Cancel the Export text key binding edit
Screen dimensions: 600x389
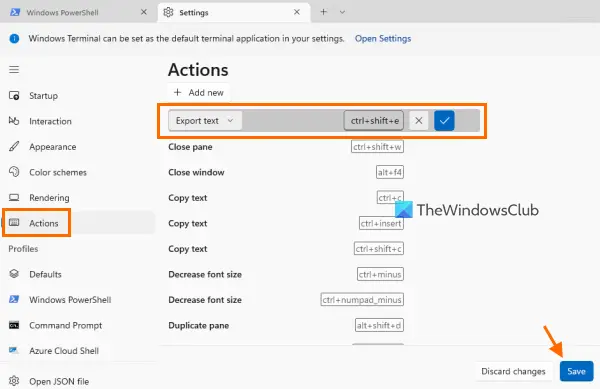tap(419, 121)
